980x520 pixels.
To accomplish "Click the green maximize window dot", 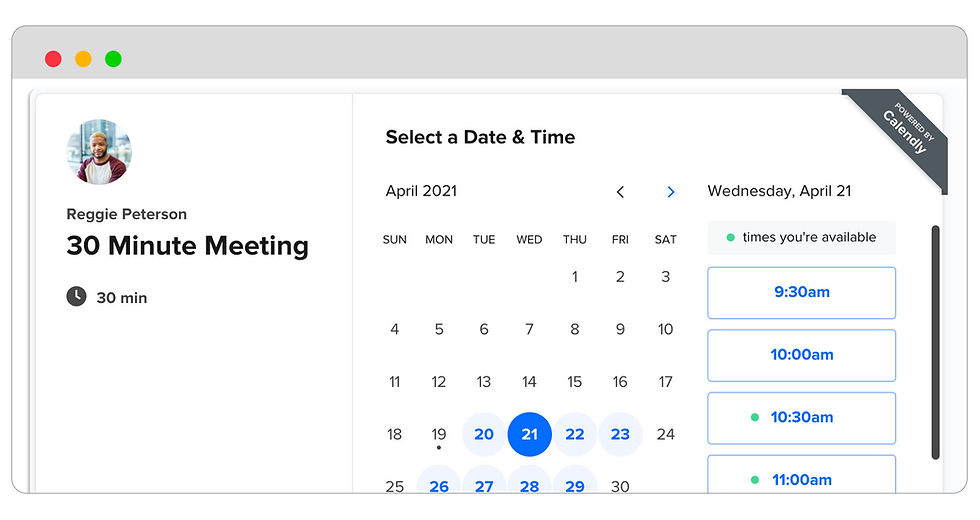I will coord(113,59).
